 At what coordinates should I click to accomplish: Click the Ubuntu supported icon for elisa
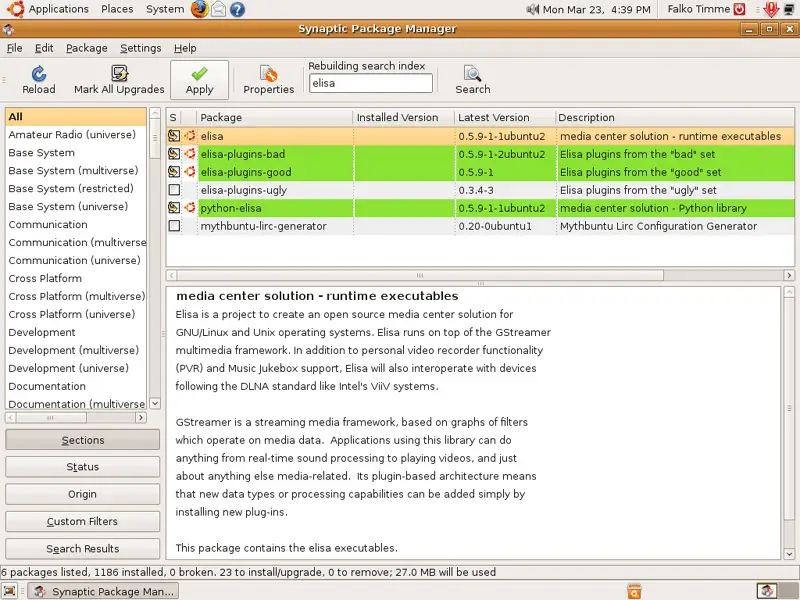tap(190, 136)
